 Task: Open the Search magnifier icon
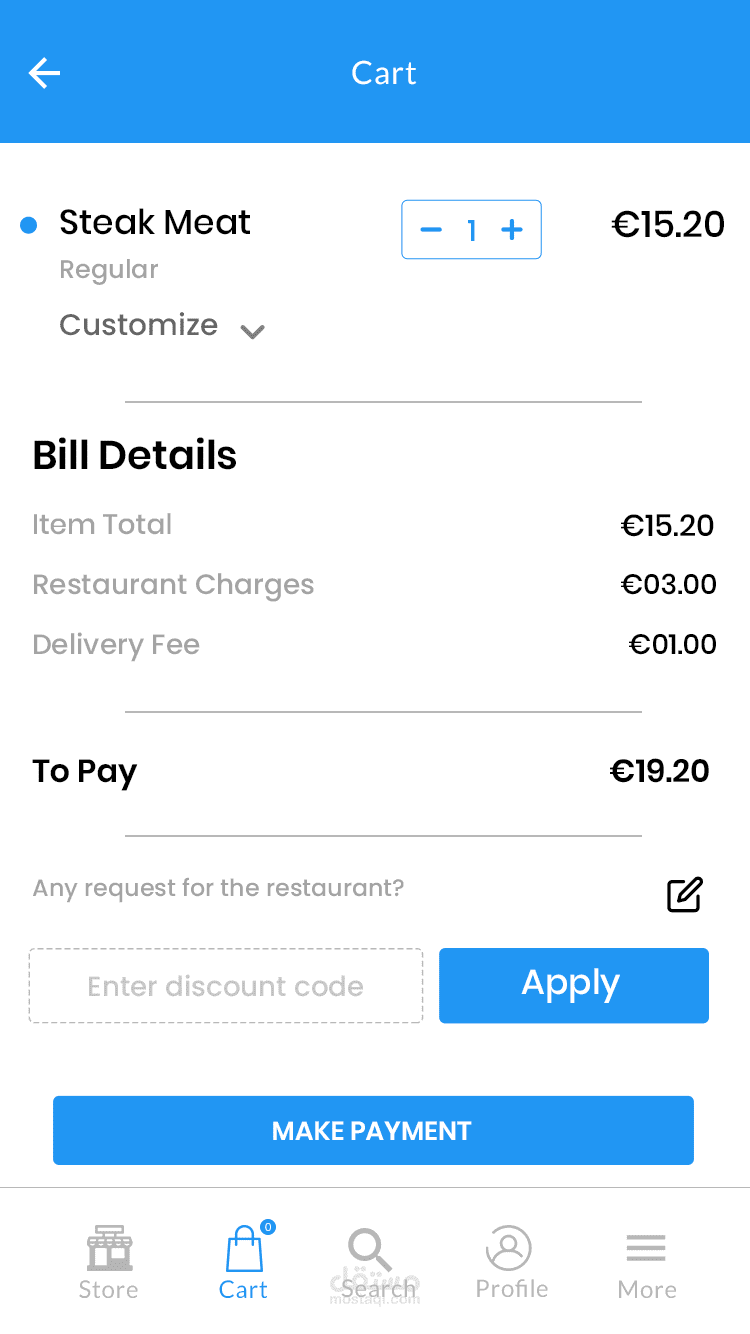[369, 1249]
